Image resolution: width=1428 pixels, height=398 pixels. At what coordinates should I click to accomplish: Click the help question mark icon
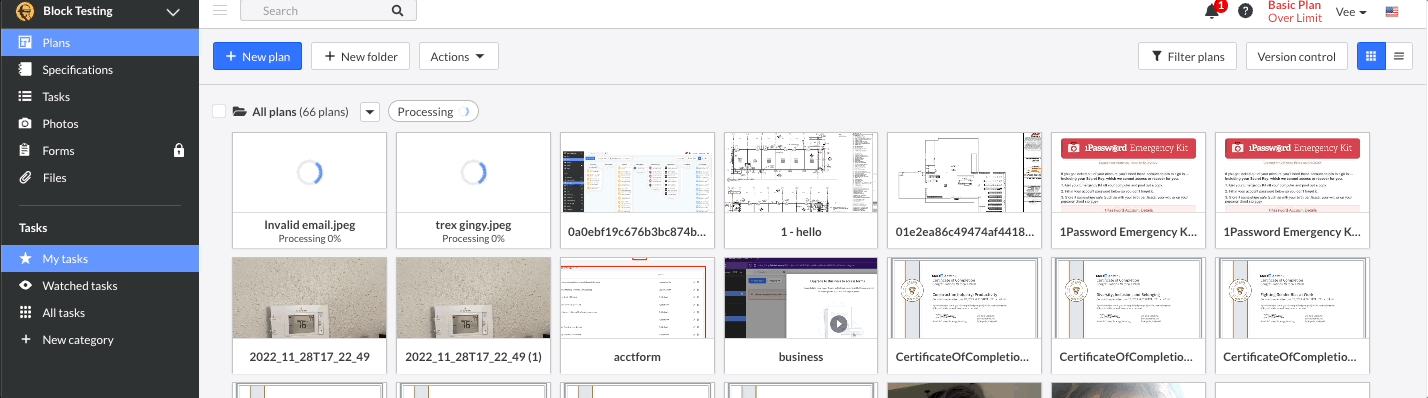1245,11
